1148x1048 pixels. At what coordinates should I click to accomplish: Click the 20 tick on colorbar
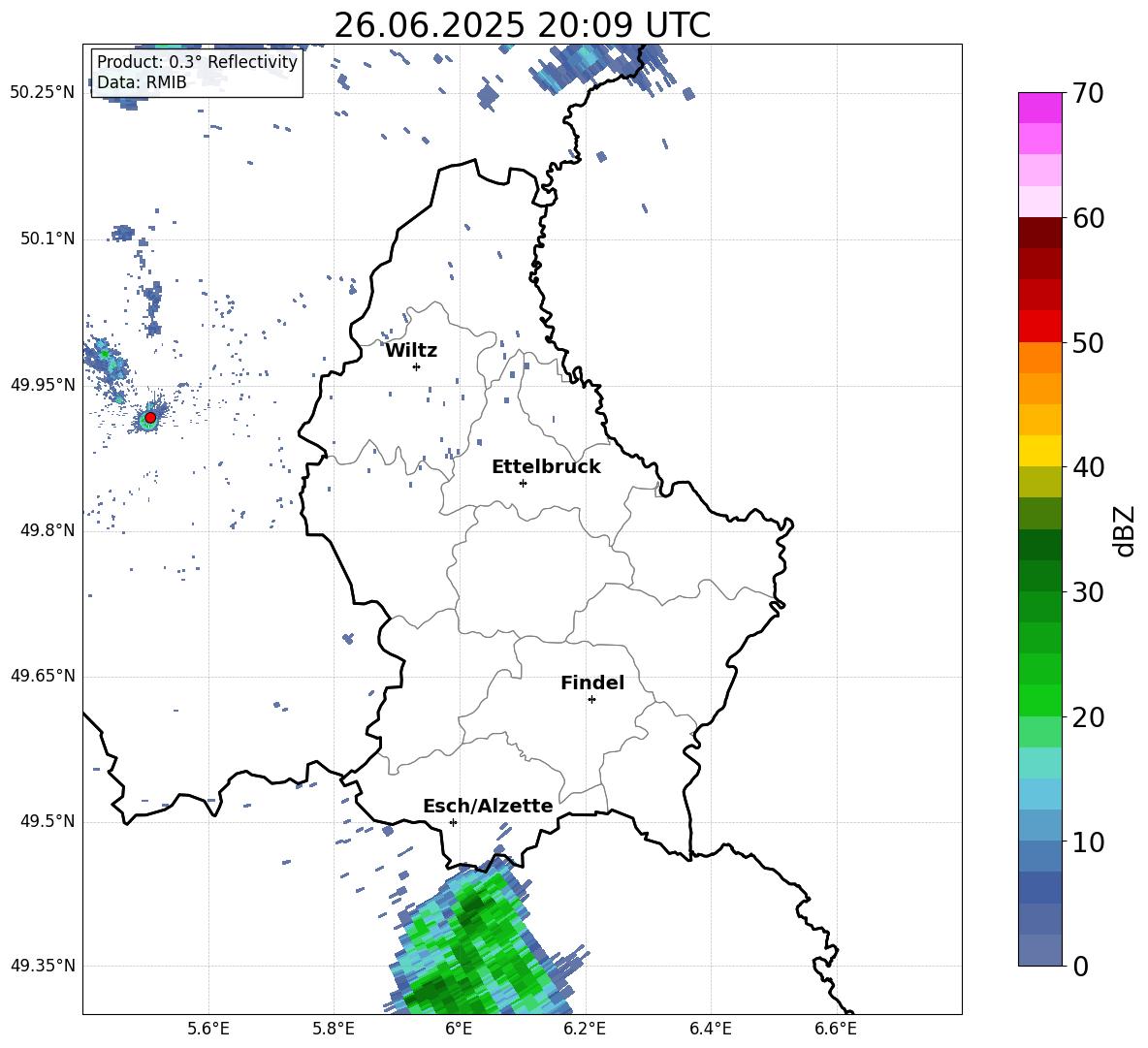coord(1088,717)
